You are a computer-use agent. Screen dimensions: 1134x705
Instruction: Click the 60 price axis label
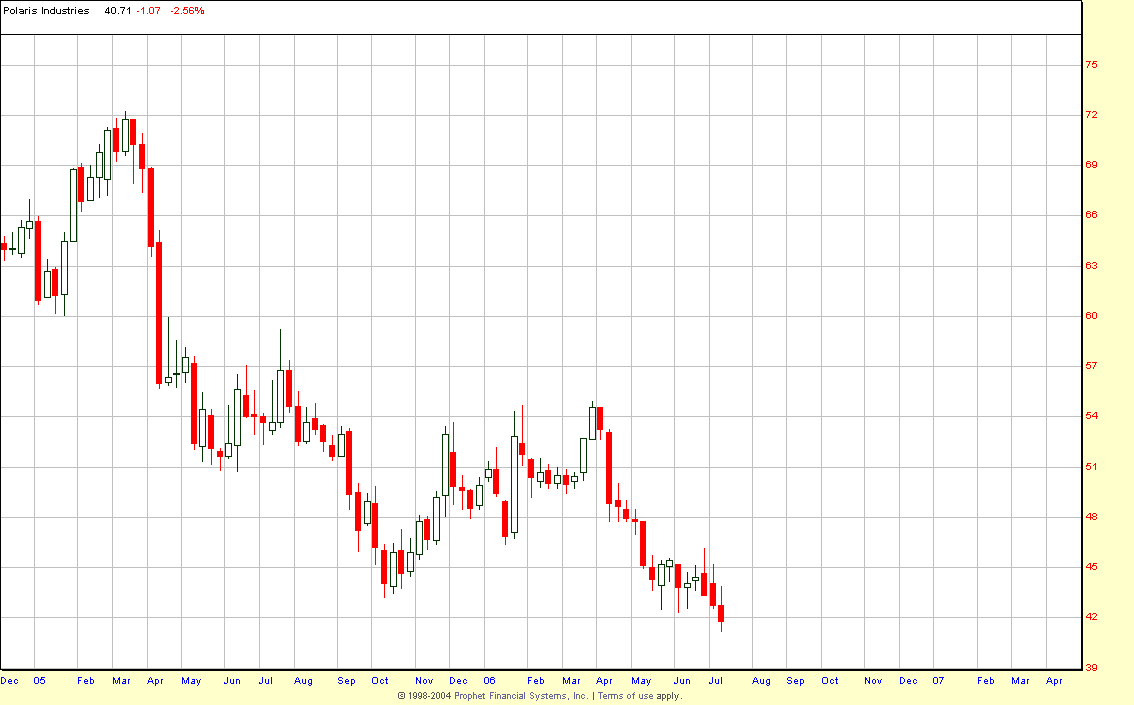point(1091,316)
